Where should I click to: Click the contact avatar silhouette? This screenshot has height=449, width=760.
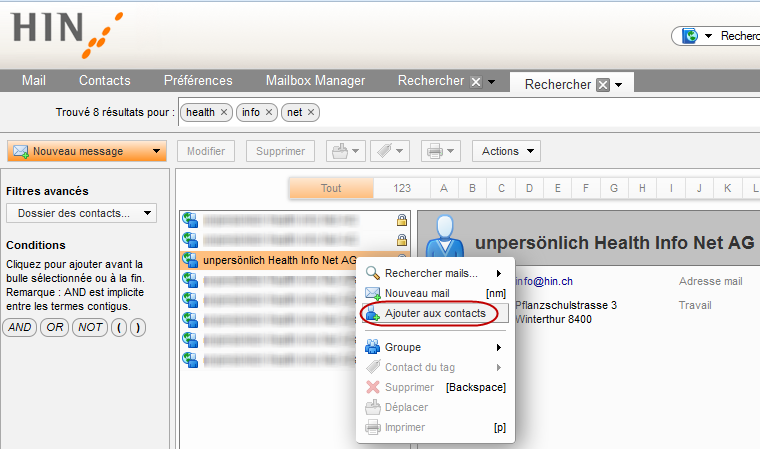coord(445,236)
